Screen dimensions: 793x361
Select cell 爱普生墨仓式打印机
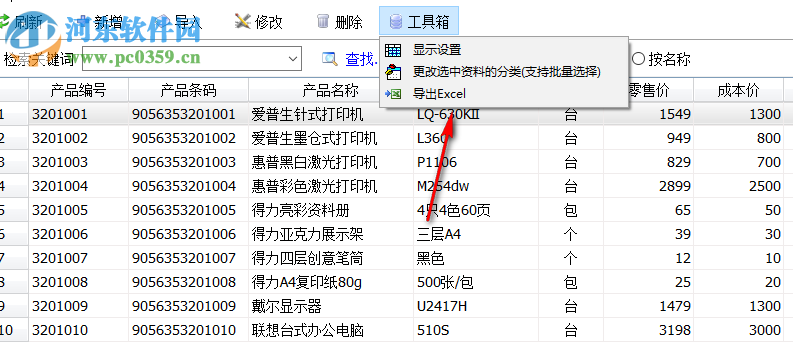(x=331, y=138)
